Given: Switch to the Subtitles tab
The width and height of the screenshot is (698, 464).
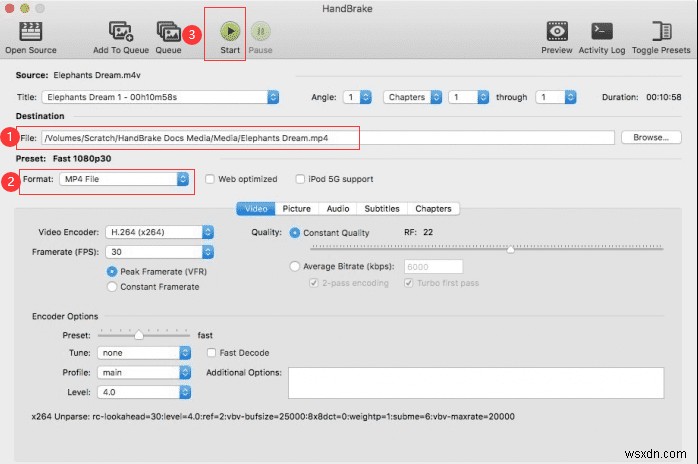Looking at the screenshot, I should coord(382,208).
